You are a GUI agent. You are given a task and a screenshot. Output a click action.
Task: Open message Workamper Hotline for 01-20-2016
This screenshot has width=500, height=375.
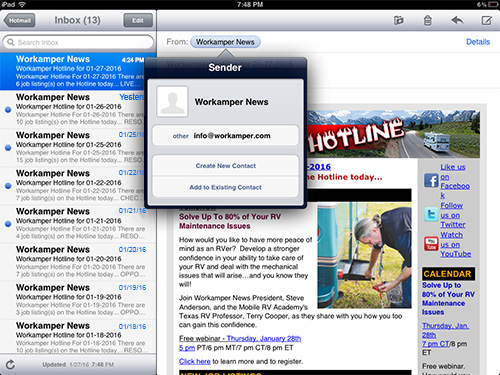coord(78,262)
